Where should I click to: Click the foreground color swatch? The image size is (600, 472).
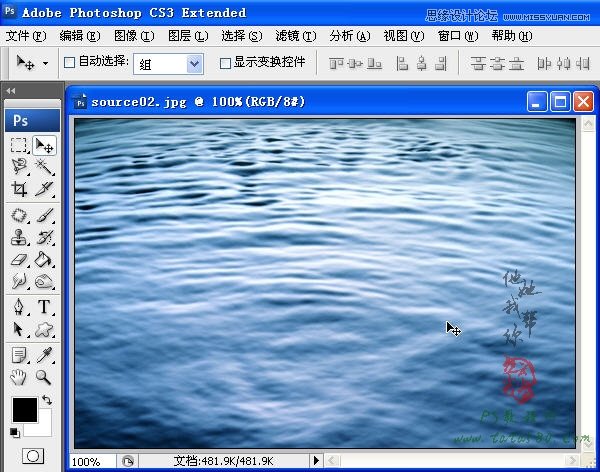pyautogui.click(x=23, y=408)
